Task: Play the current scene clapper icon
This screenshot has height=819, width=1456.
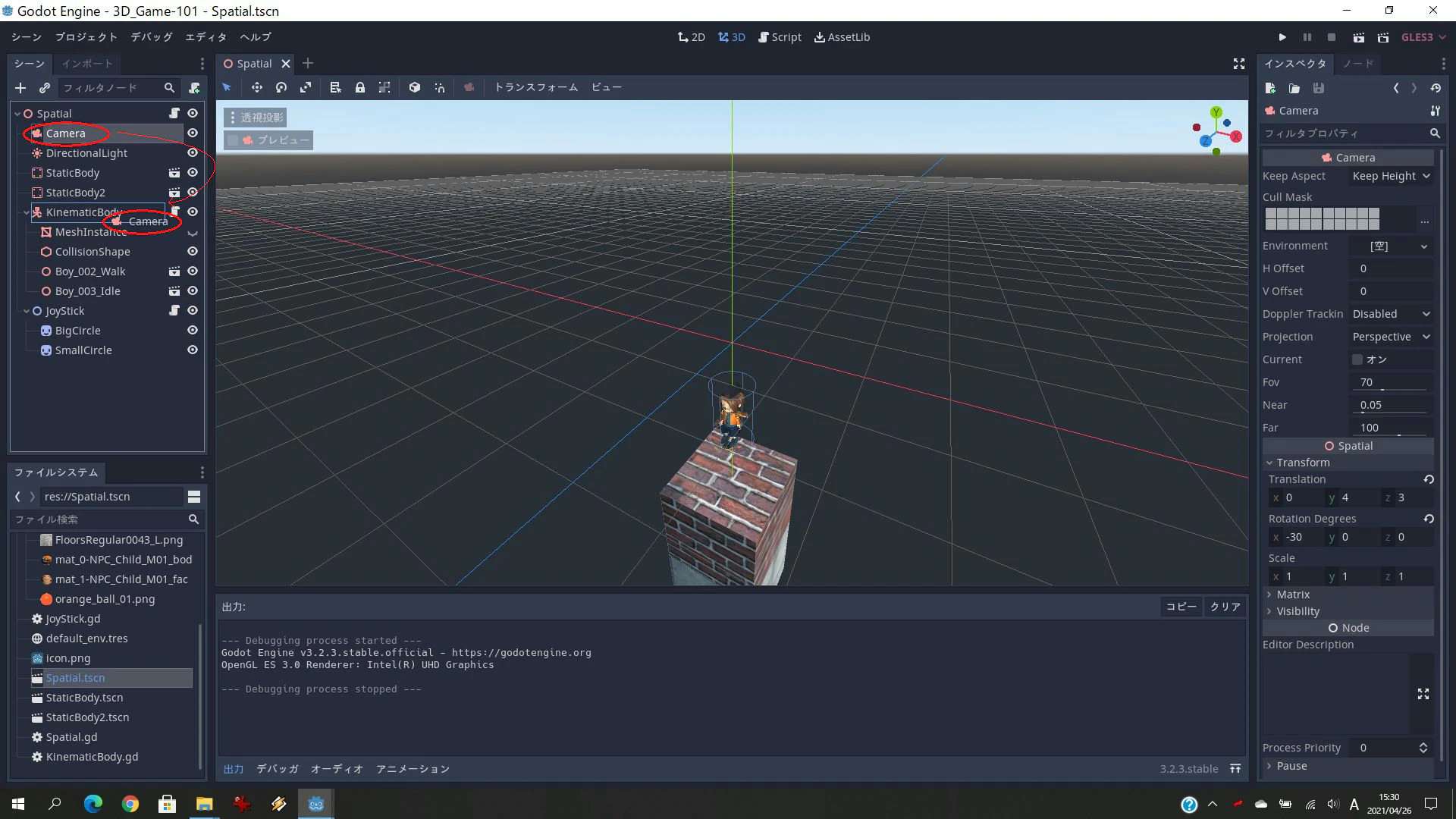Action: (1359, 37)
